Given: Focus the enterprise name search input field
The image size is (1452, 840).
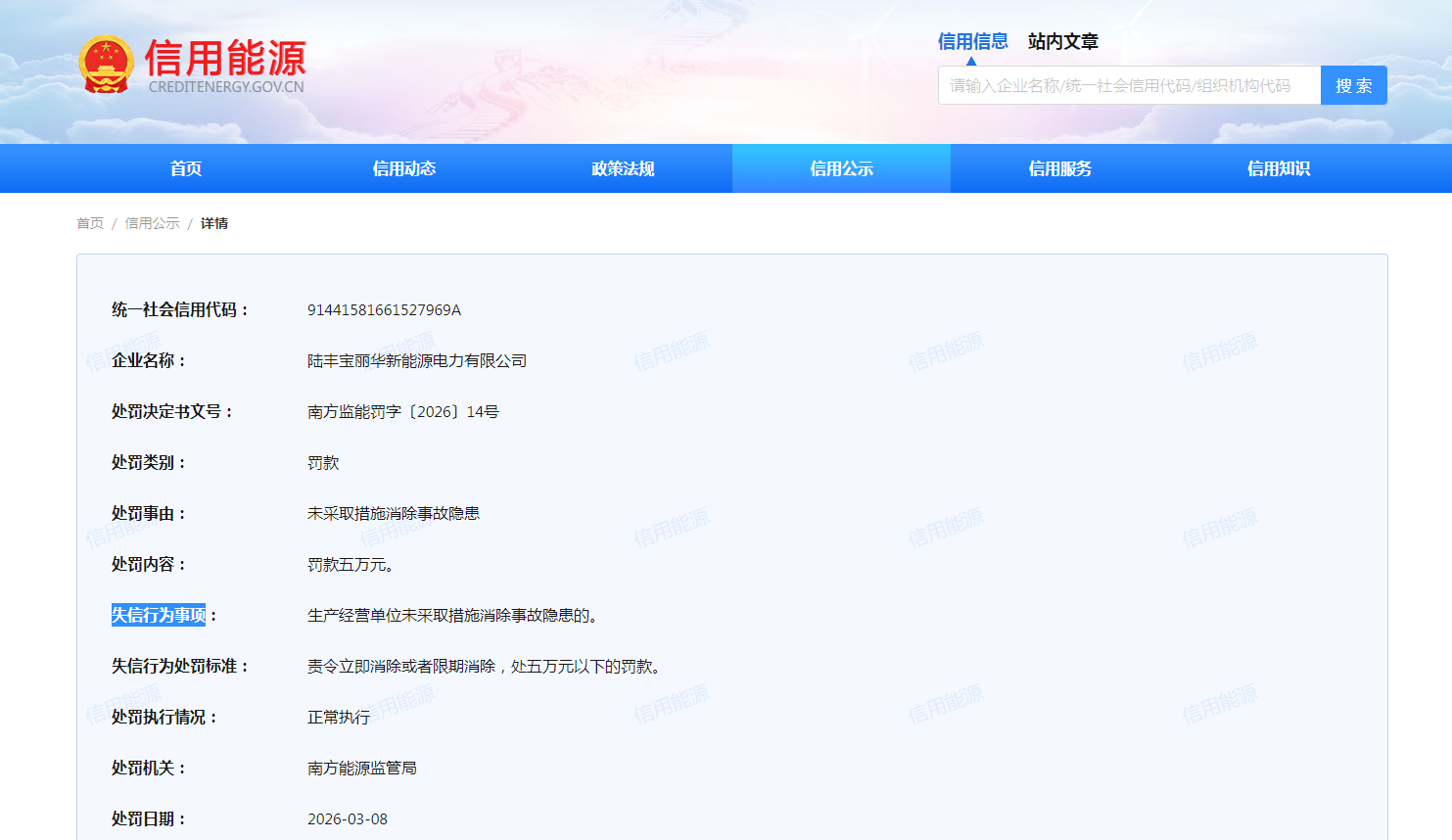Looking at the screenshot, I should (x=1128, y=86).
